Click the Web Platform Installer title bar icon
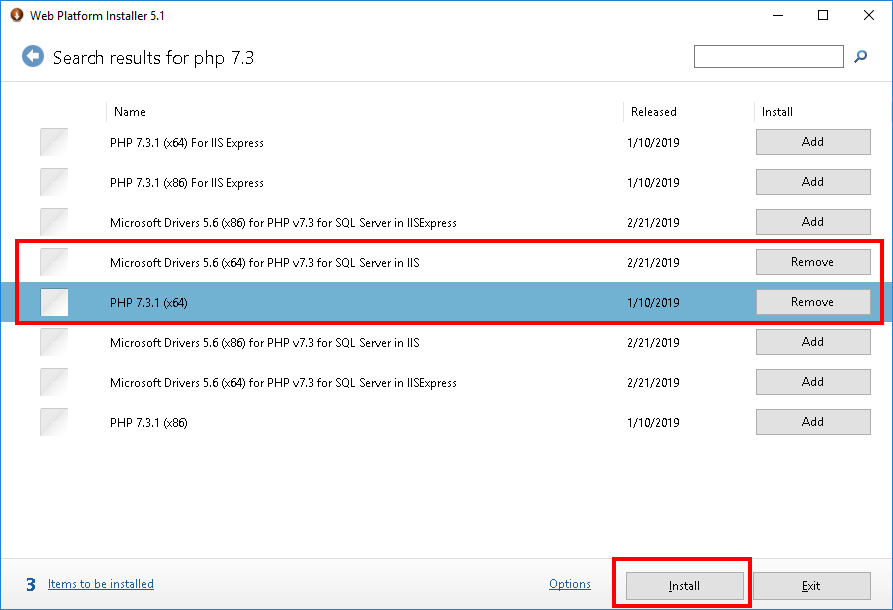Image resolution: width=893 pixels, height=610 pixels. coord(17,15)
